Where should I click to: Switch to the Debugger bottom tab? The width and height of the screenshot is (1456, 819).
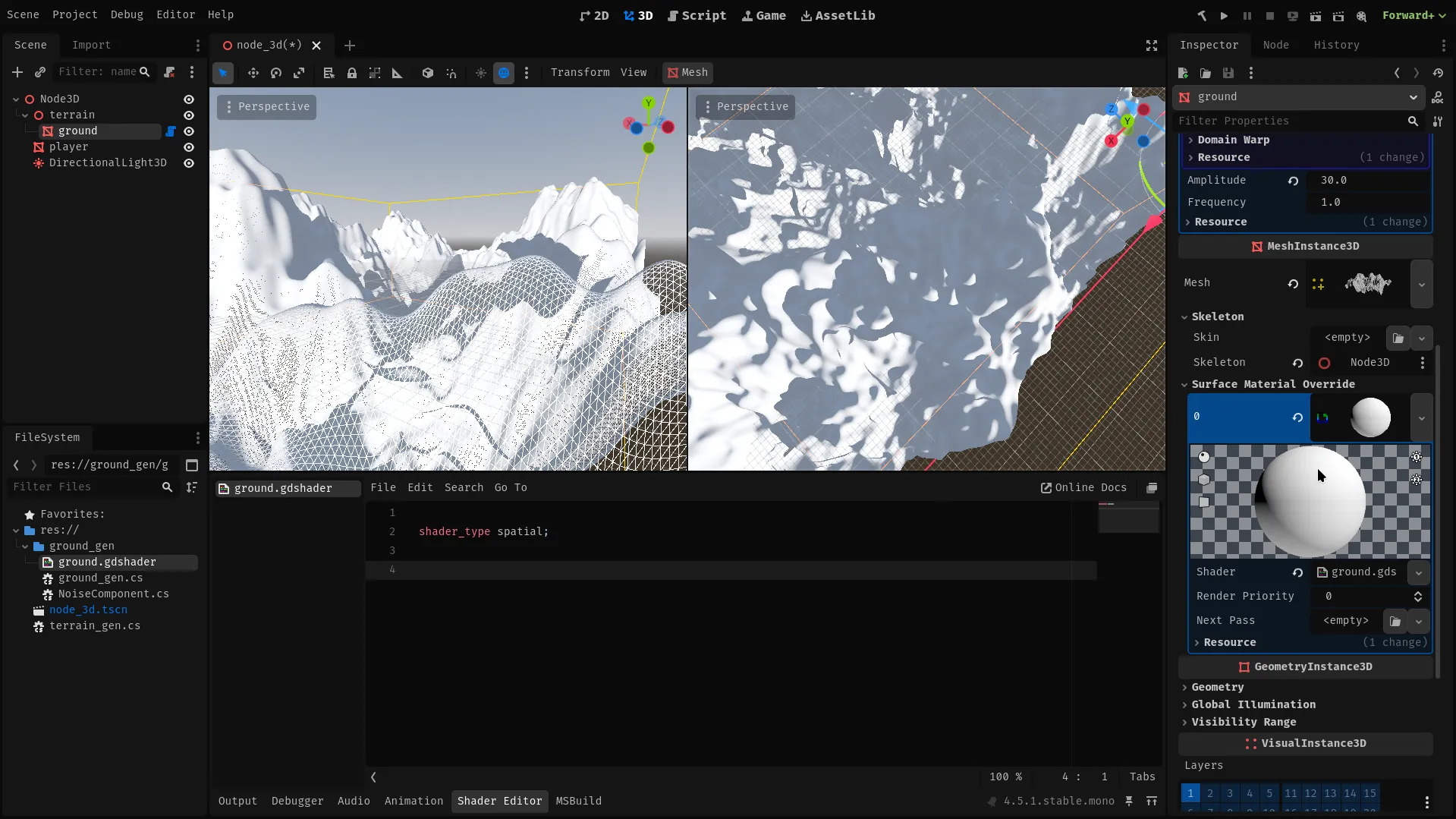click(x=297, y=801)
